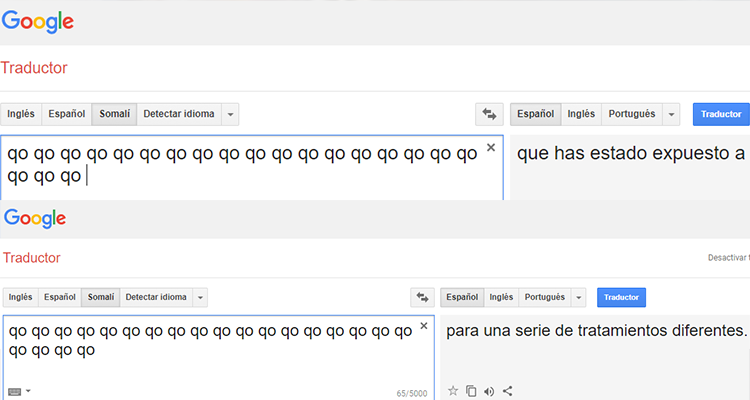This screenshot has height=400, width=750.
Task: Click the swap languages icon in lower translator
Action: point(422,297)
